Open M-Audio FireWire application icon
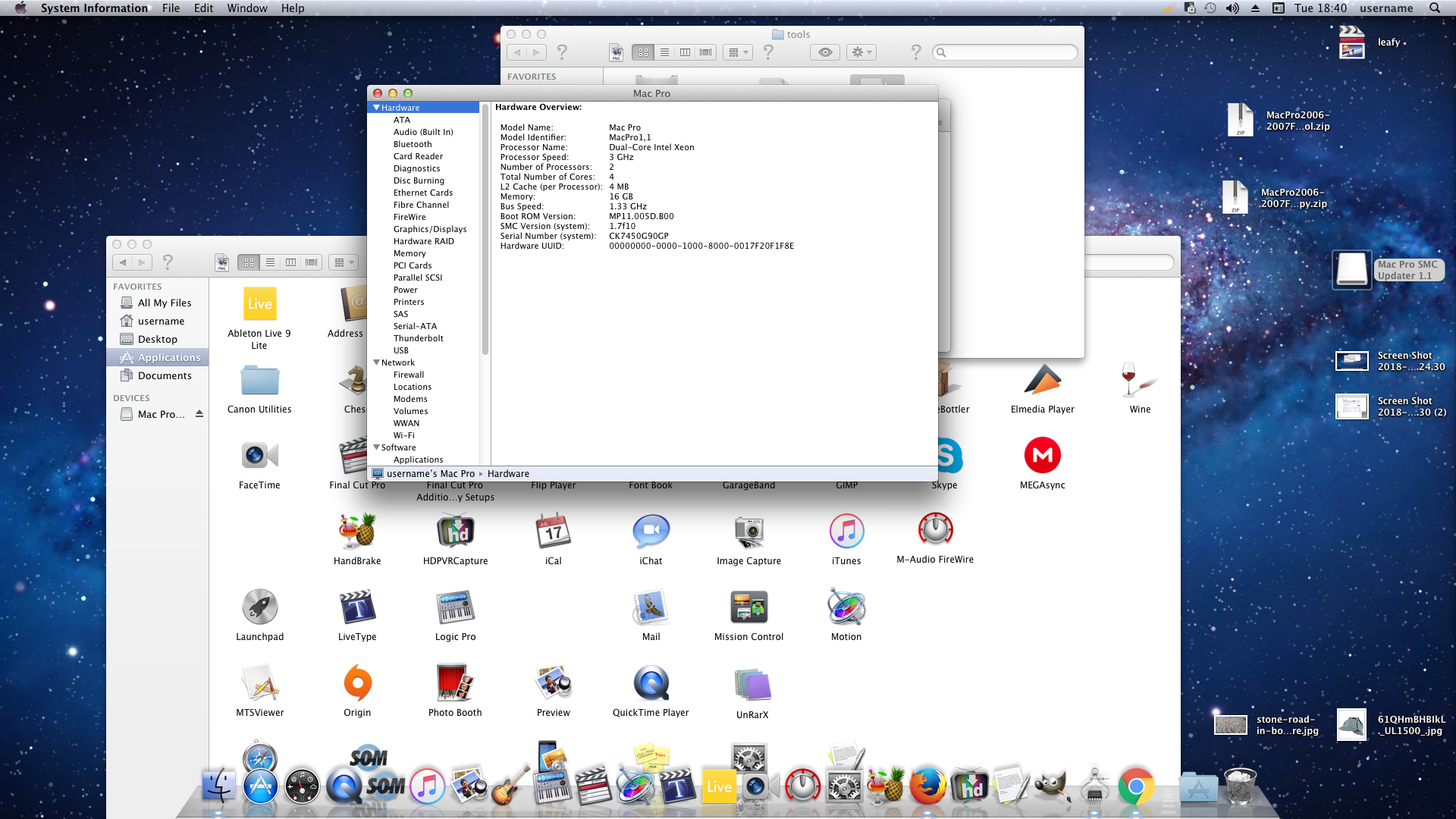 pos(935,529)
